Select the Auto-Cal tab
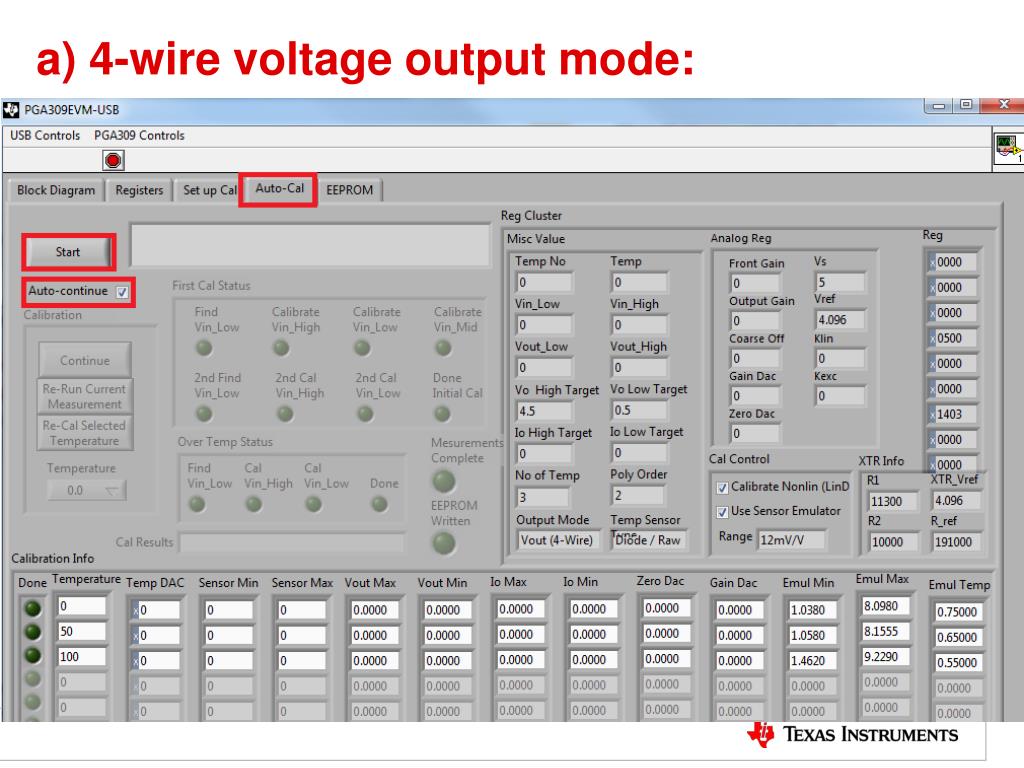This screenshot has height=768, width=1024. 280,189
